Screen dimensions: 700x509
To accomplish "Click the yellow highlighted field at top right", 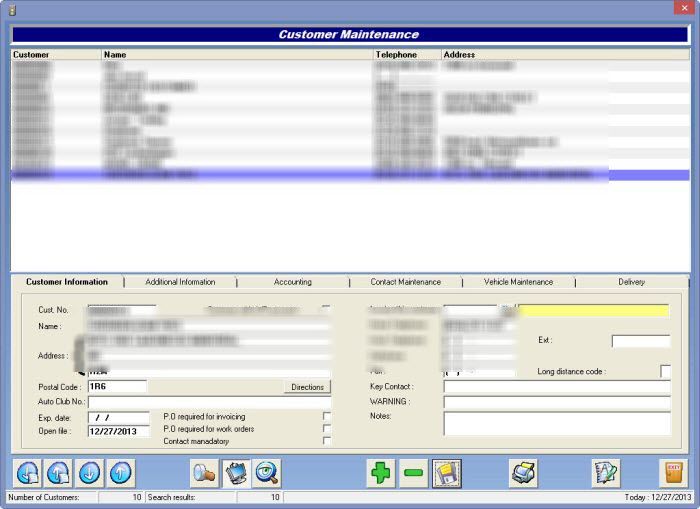I will pyautogui.click(x=594, y=310).
